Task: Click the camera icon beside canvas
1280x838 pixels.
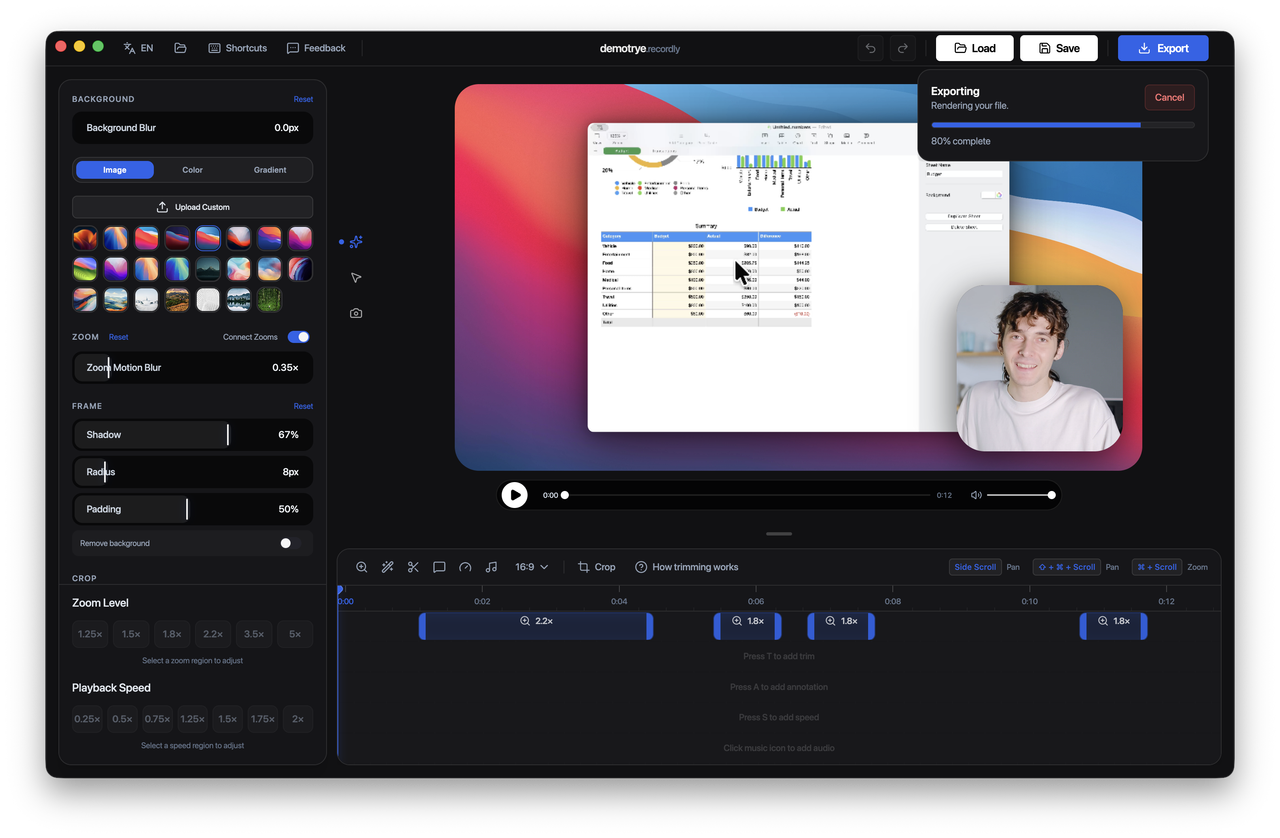Action: click(355, 313)
